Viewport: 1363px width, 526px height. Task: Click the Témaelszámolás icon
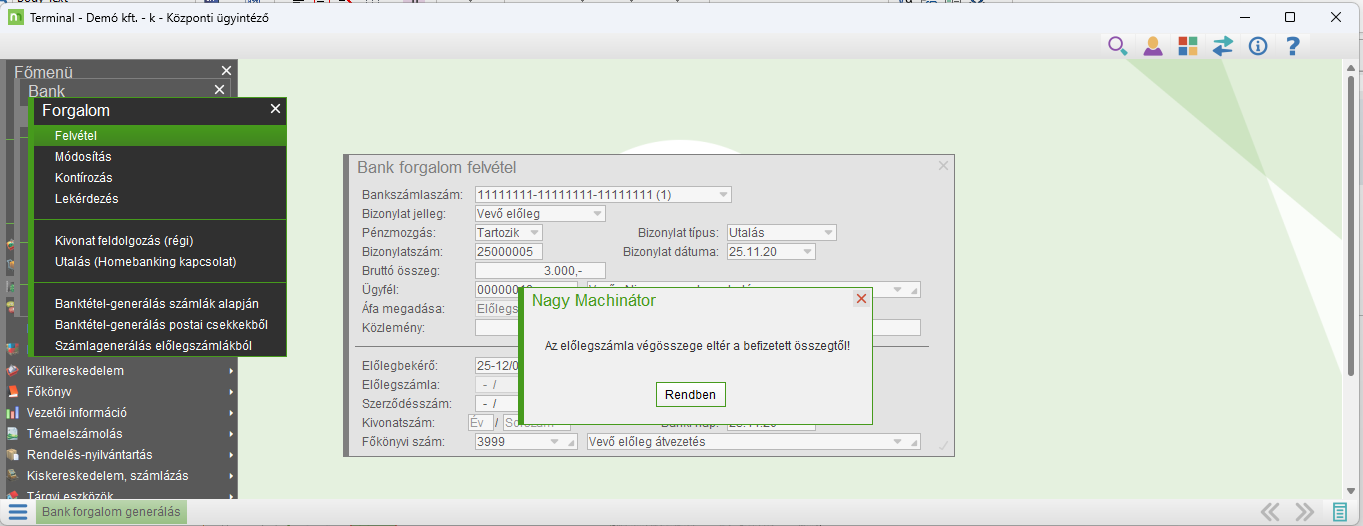point(13,433)
